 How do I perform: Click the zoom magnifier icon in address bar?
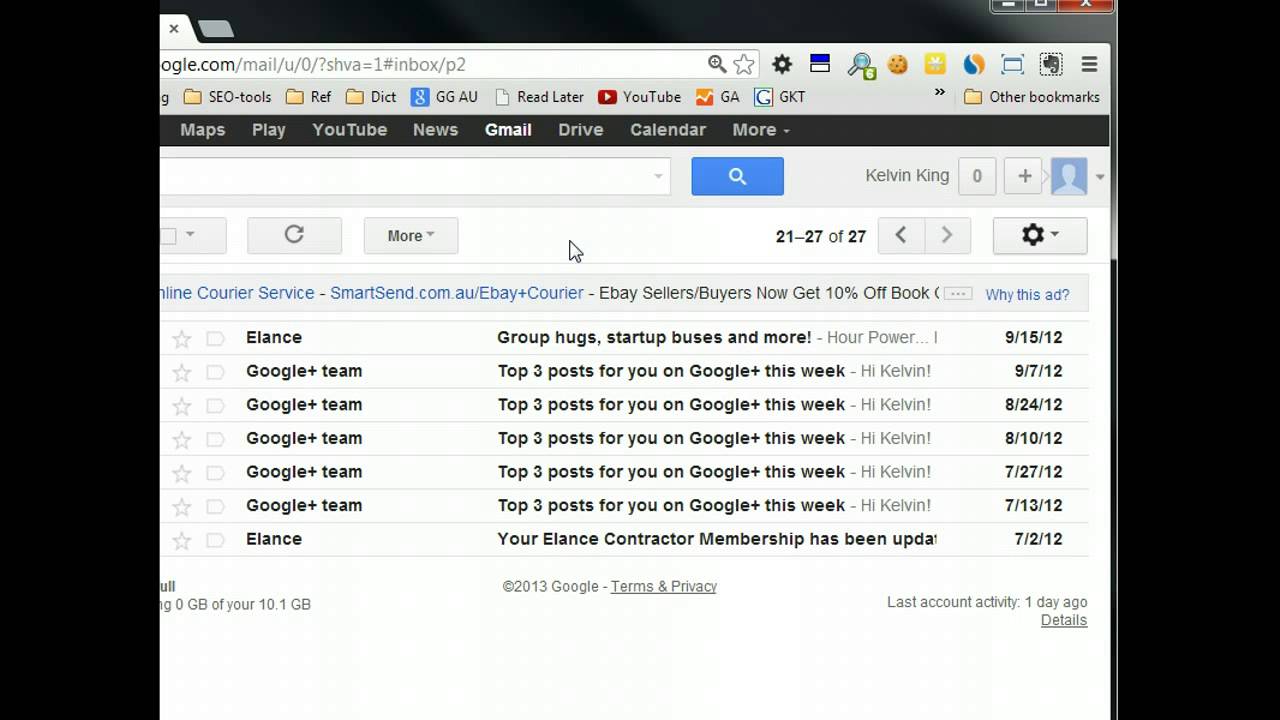point(717,64)
